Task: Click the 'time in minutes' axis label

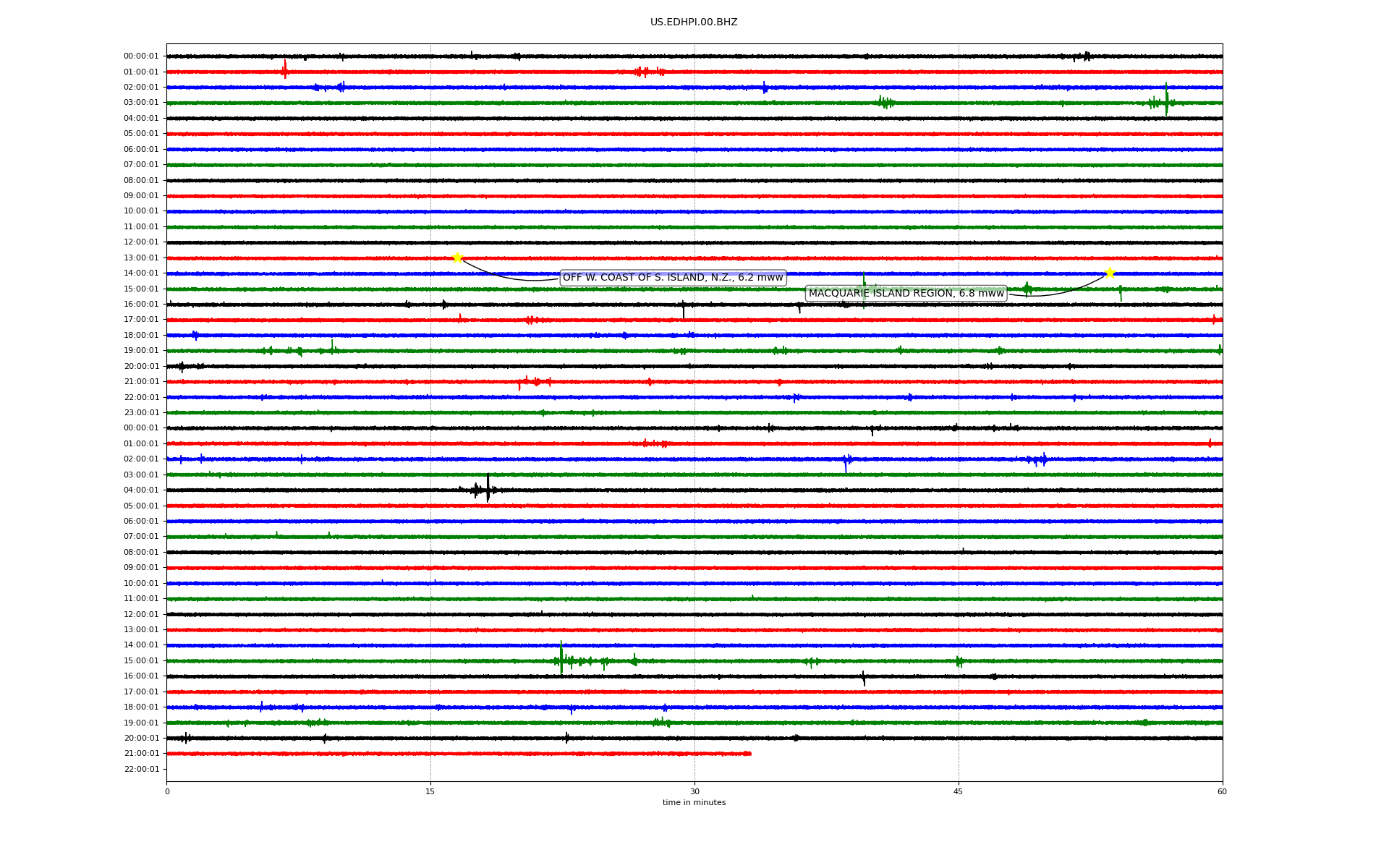Action: (694, 803)
